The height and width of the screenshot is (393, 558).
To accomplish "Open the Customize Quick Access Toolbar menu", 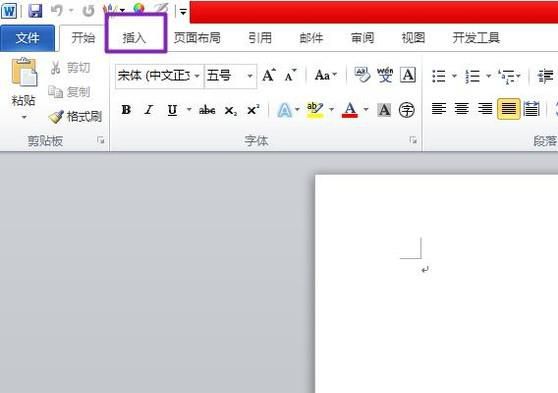I will (183, 12).
